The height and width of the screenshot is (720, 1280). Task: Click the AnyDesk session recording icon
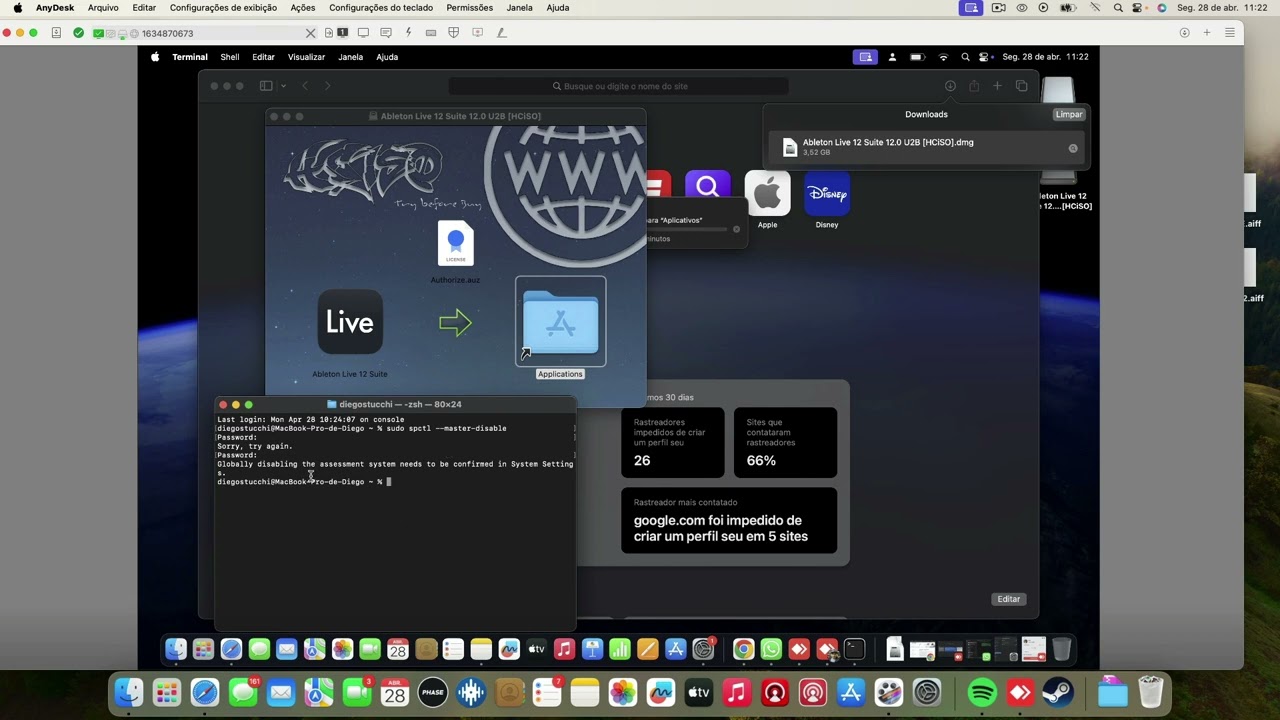[478, 33]
